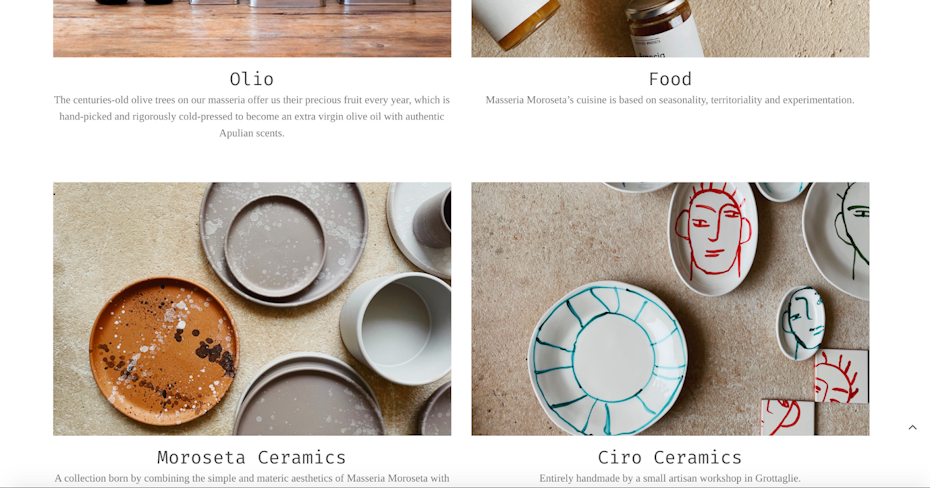This screenshot has width=930, height=488.
Task: Open the Ciro Ceramics heading link
Action: click(x=670, y=457)
